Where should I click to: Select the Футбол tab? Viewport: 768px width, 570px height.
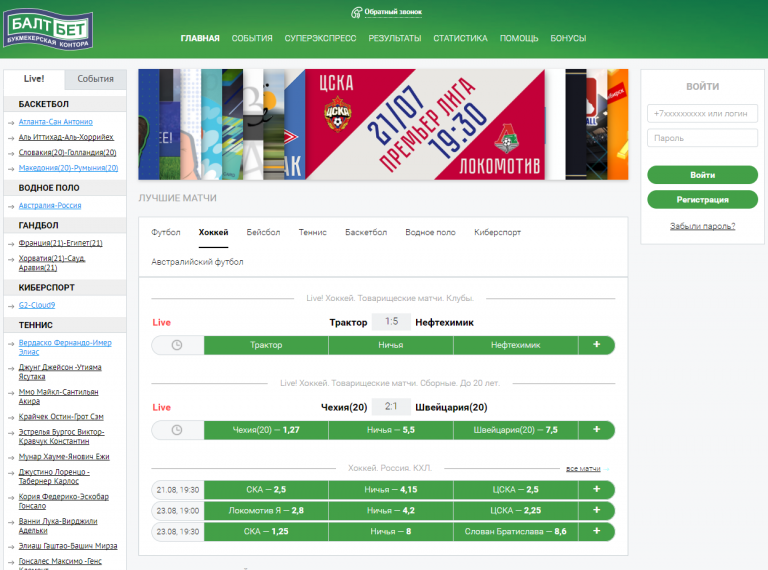pyautogui.click(x=166, y=233)
